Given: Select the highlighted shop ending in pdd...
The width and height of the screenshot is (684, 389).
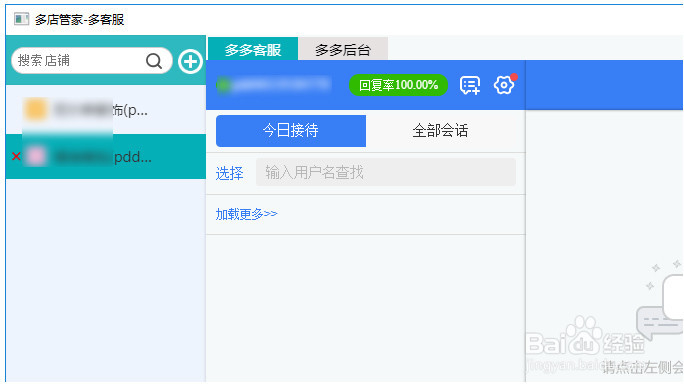Looking at the screenshot, I should pyautogui.click(x=106, y=157).
